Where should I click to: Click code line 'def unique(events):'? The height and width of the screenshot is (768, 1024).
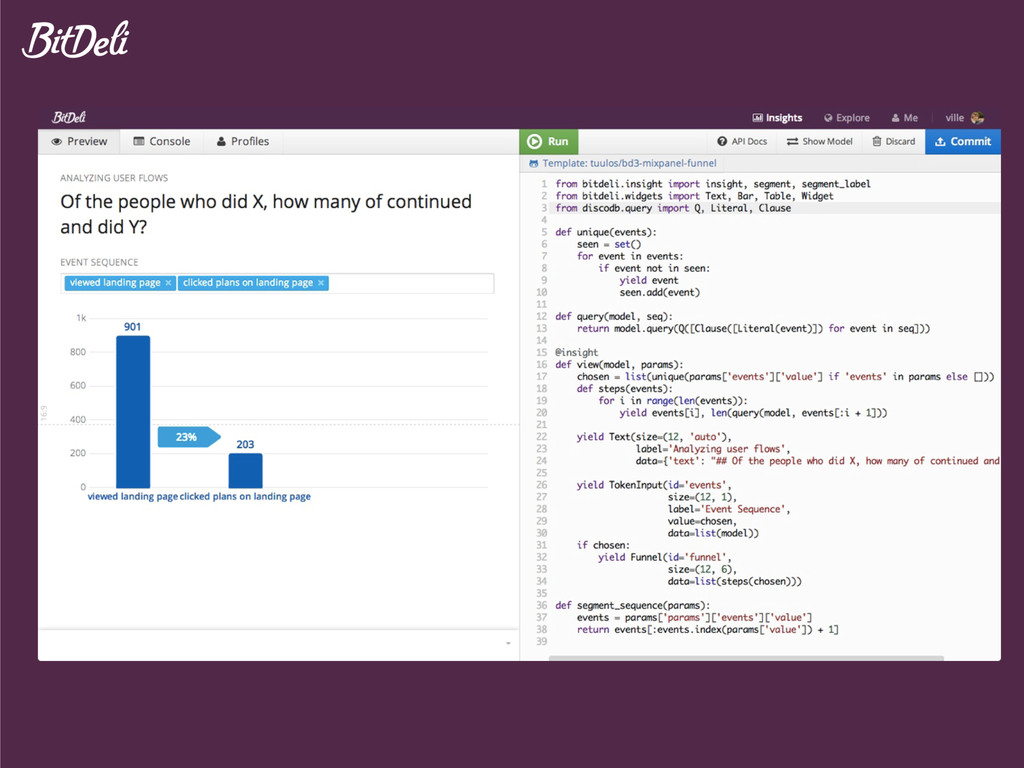click(x=605, y=232)
